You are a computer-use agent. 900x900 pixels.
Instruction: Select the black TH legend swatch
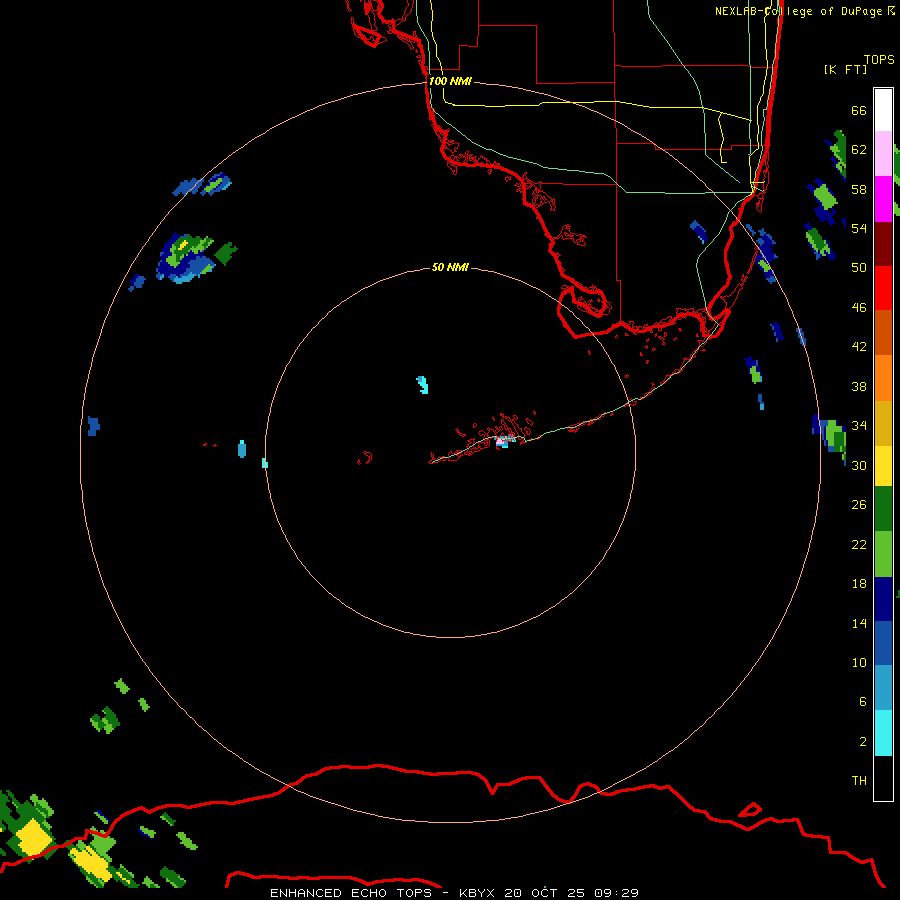[883, 778]
